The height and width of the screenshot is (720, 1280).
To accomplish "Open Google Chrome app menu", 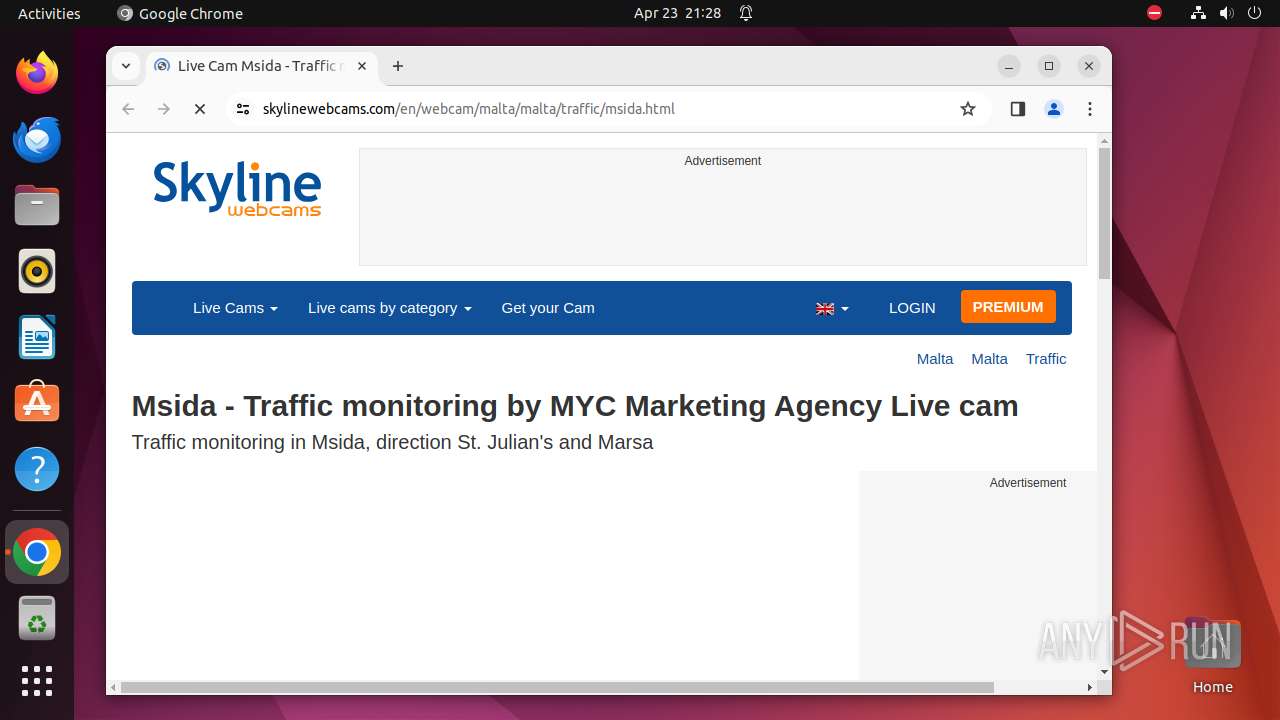I will coord(180,13).
